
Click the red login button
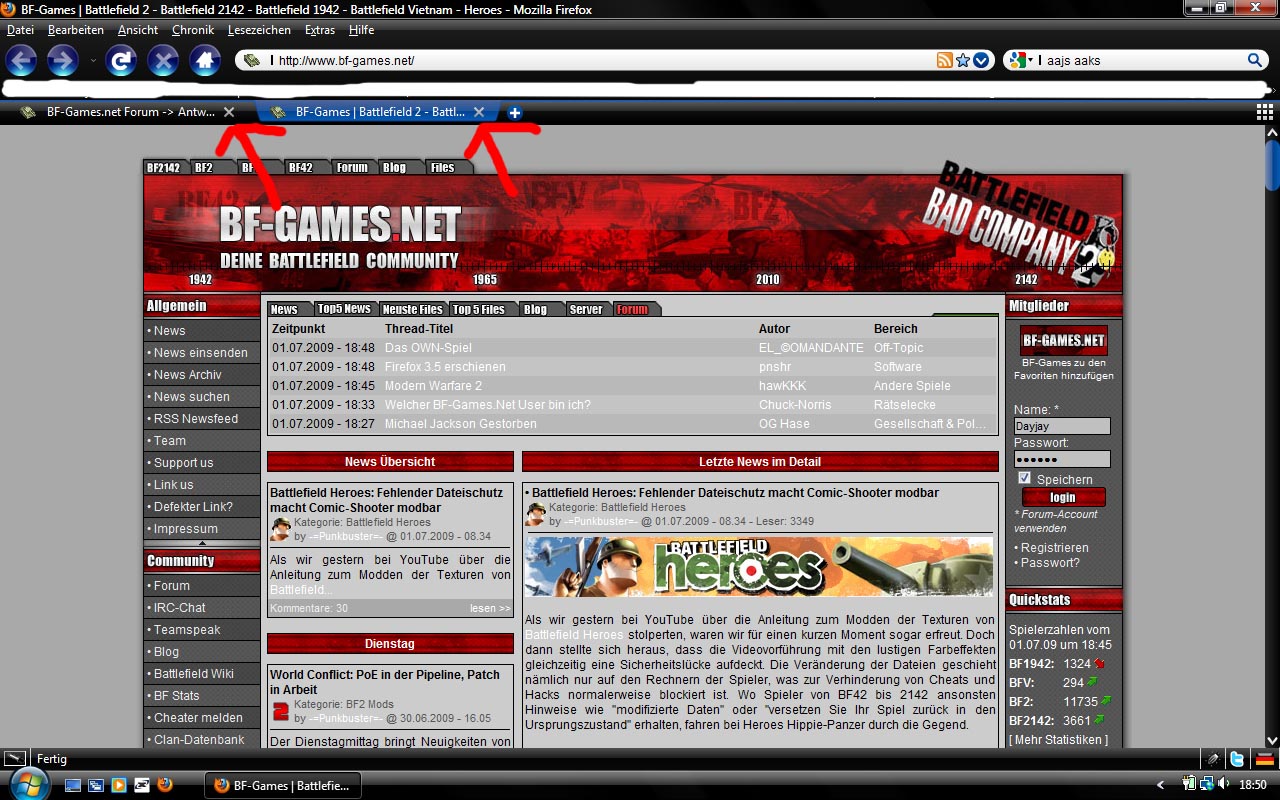pyautogui.click(x=1063, y=497)
